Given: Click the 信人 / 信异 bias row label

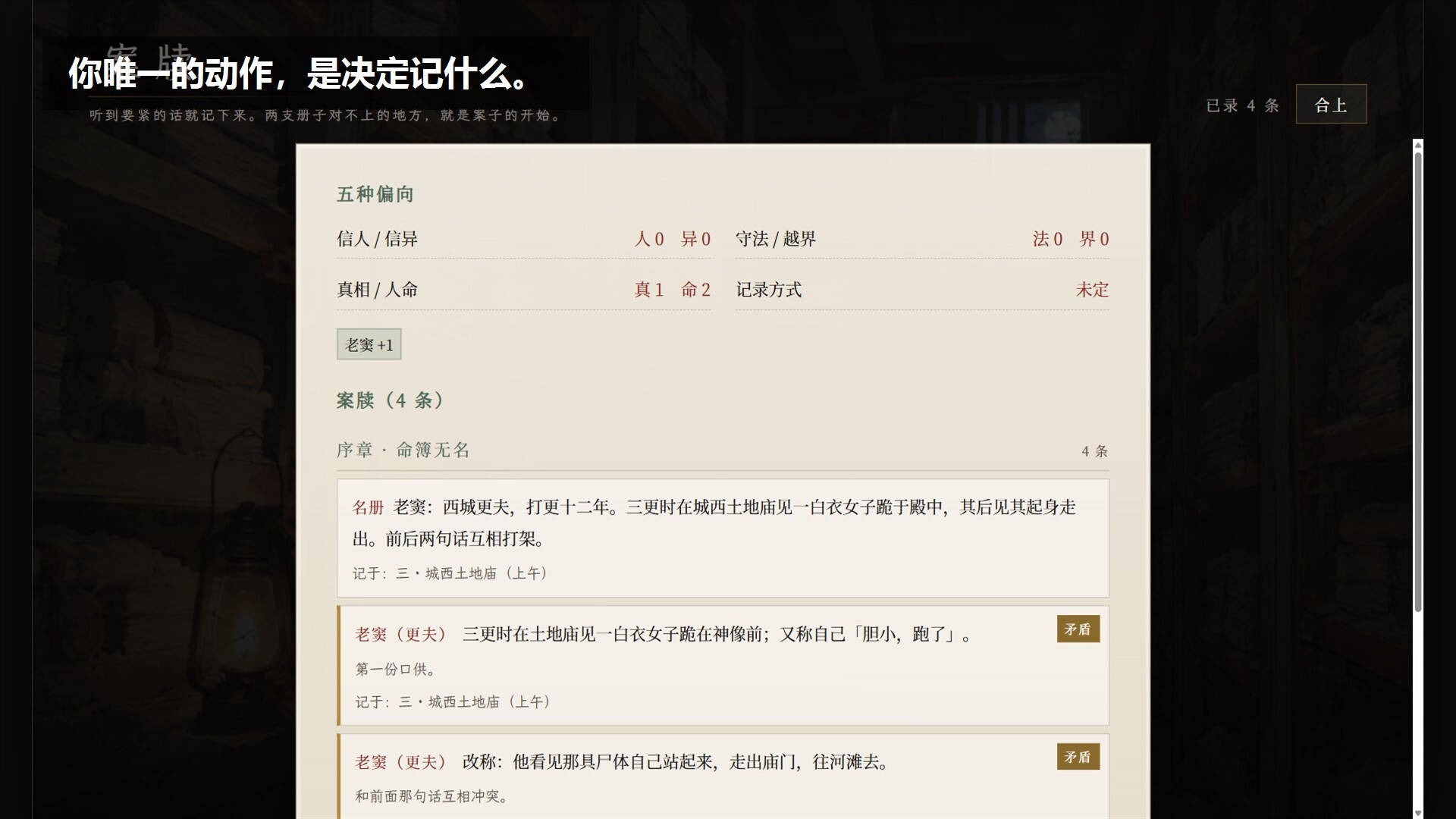Looking at the screenshot, I should pyautogui.click(x=378, y=239).
